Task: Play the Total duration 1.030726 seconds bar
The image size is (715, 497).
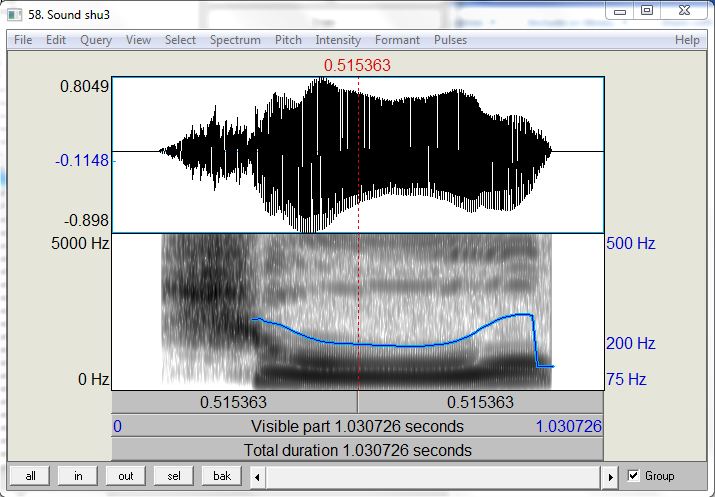Action: click(358, 450)
